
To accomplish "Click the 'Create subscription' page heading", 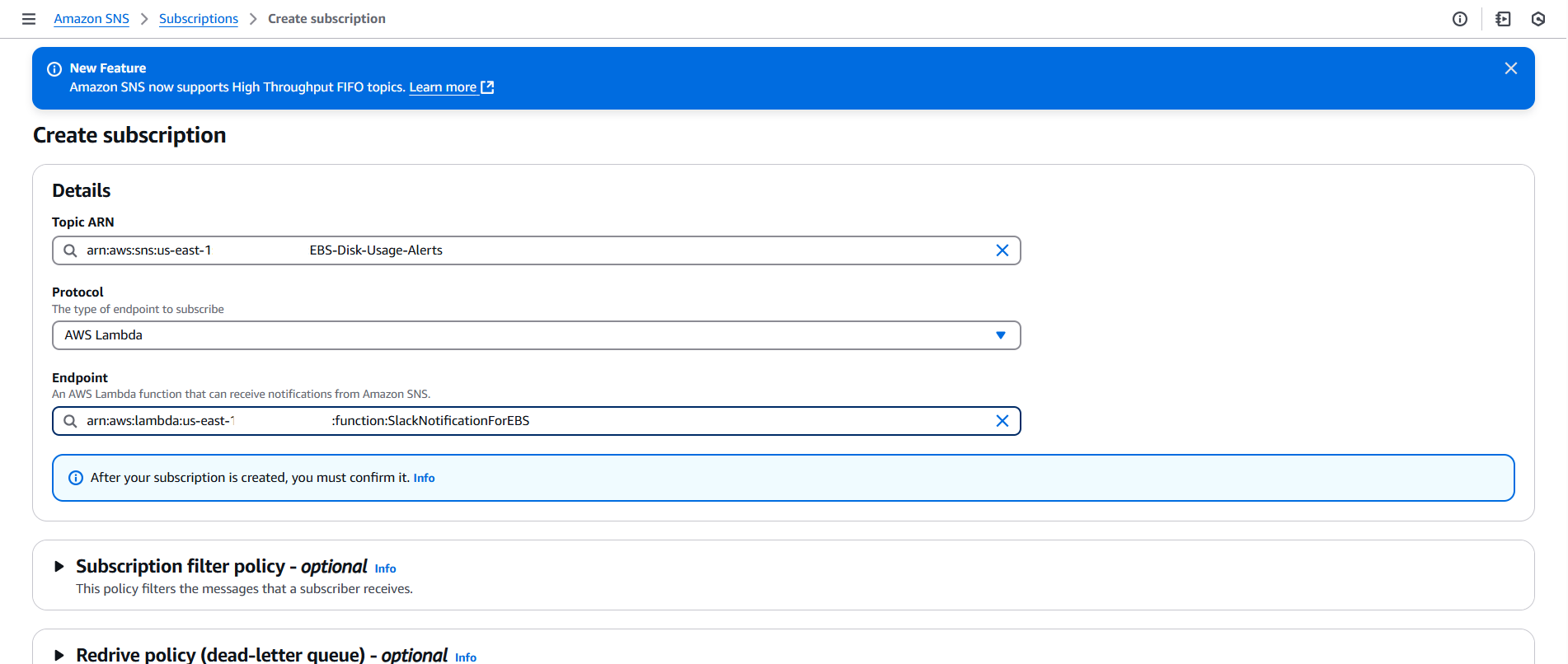I will tap(129, 135).
